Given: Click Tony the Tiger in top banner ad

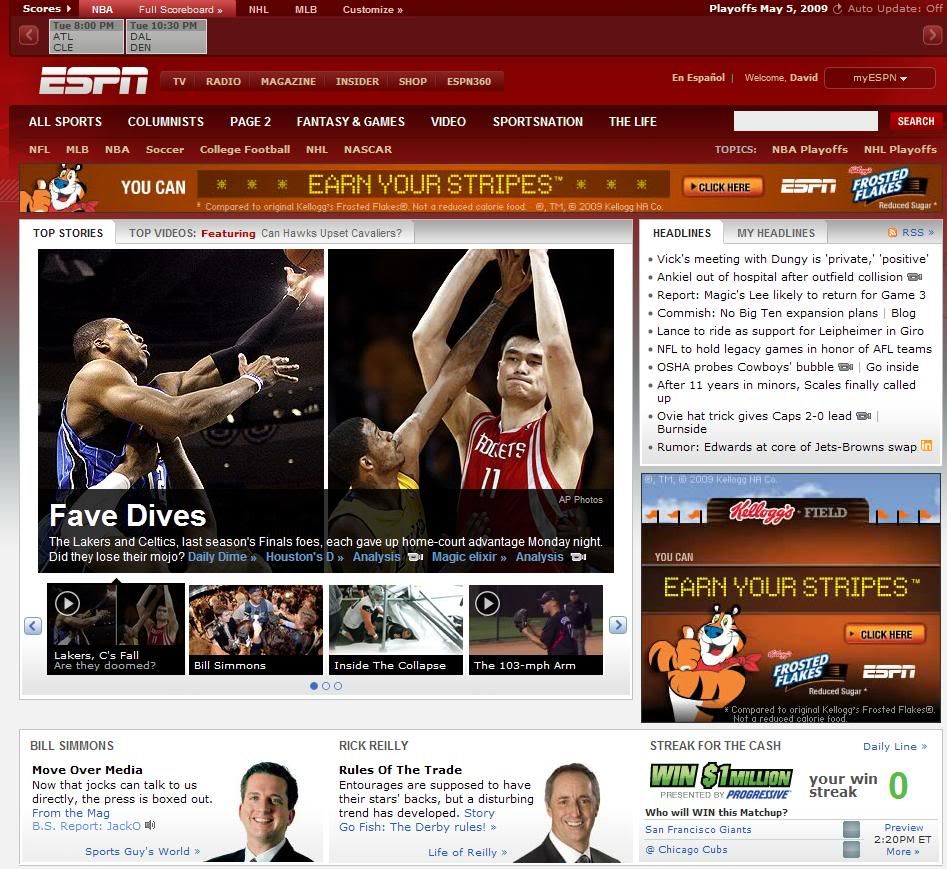Looking at the screenshot, I should [59, 187].
